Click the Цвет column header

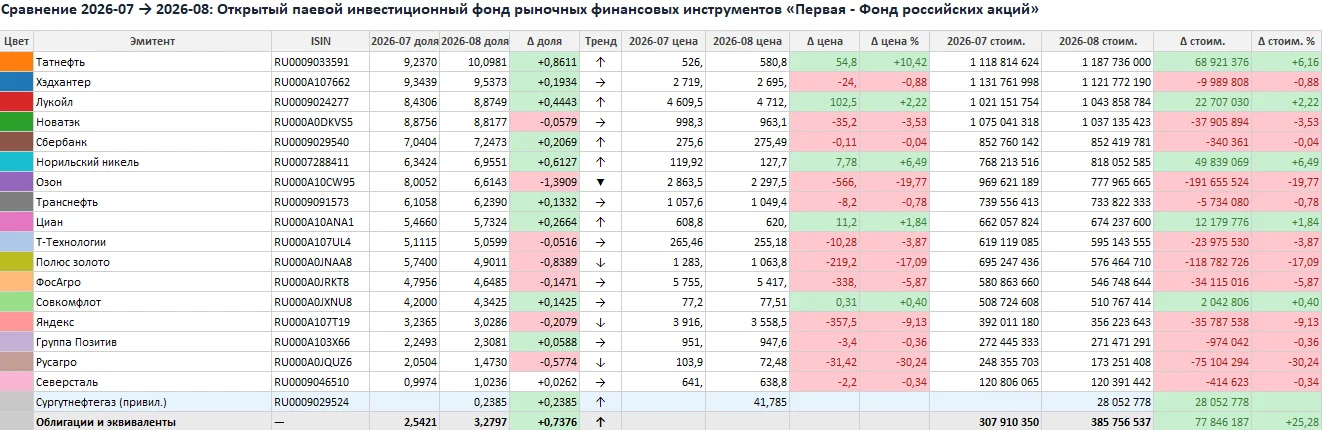tap(16, 41)
